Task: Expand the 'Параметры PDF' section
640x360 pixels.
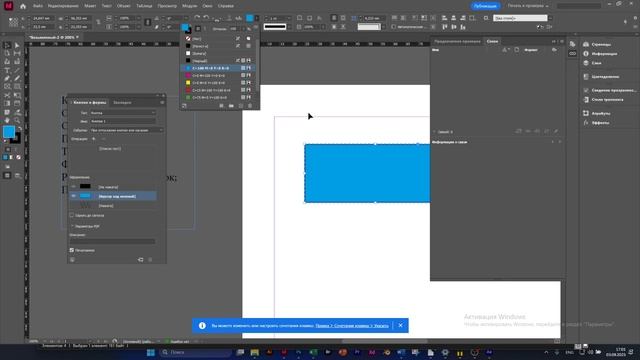Action: pos(72,226)
